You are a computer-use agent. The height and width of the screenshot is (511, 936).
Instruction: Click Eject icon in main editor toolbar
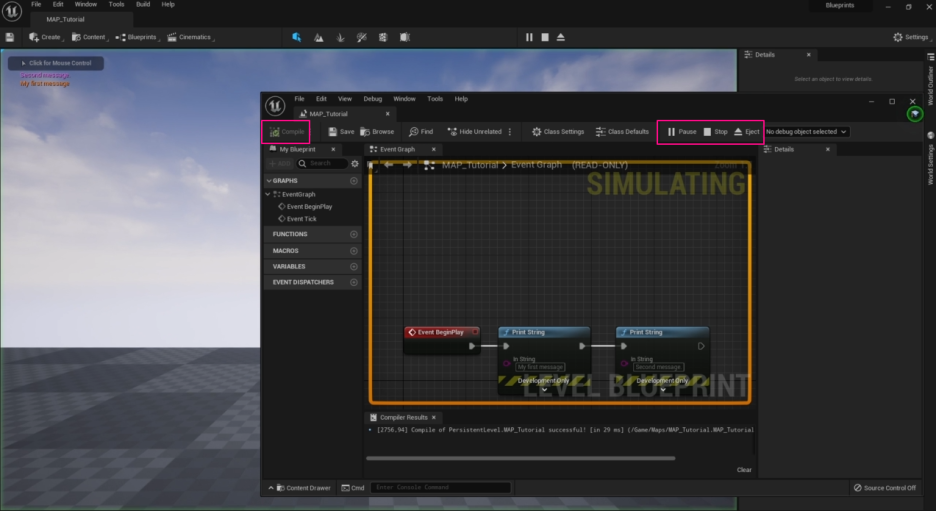tap(561, 37)
